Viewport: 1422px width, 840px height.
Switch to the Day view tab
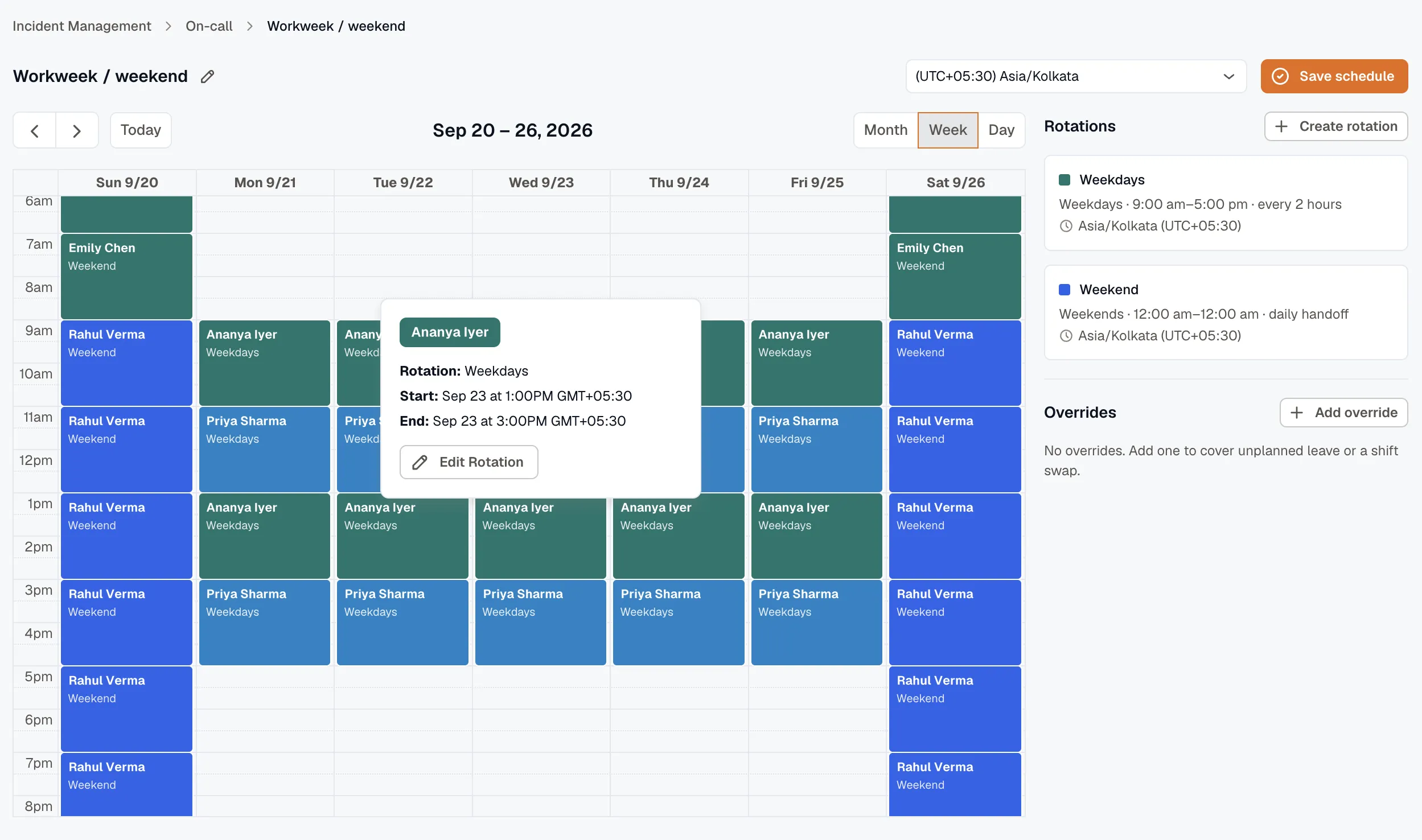click(1001, 130)
